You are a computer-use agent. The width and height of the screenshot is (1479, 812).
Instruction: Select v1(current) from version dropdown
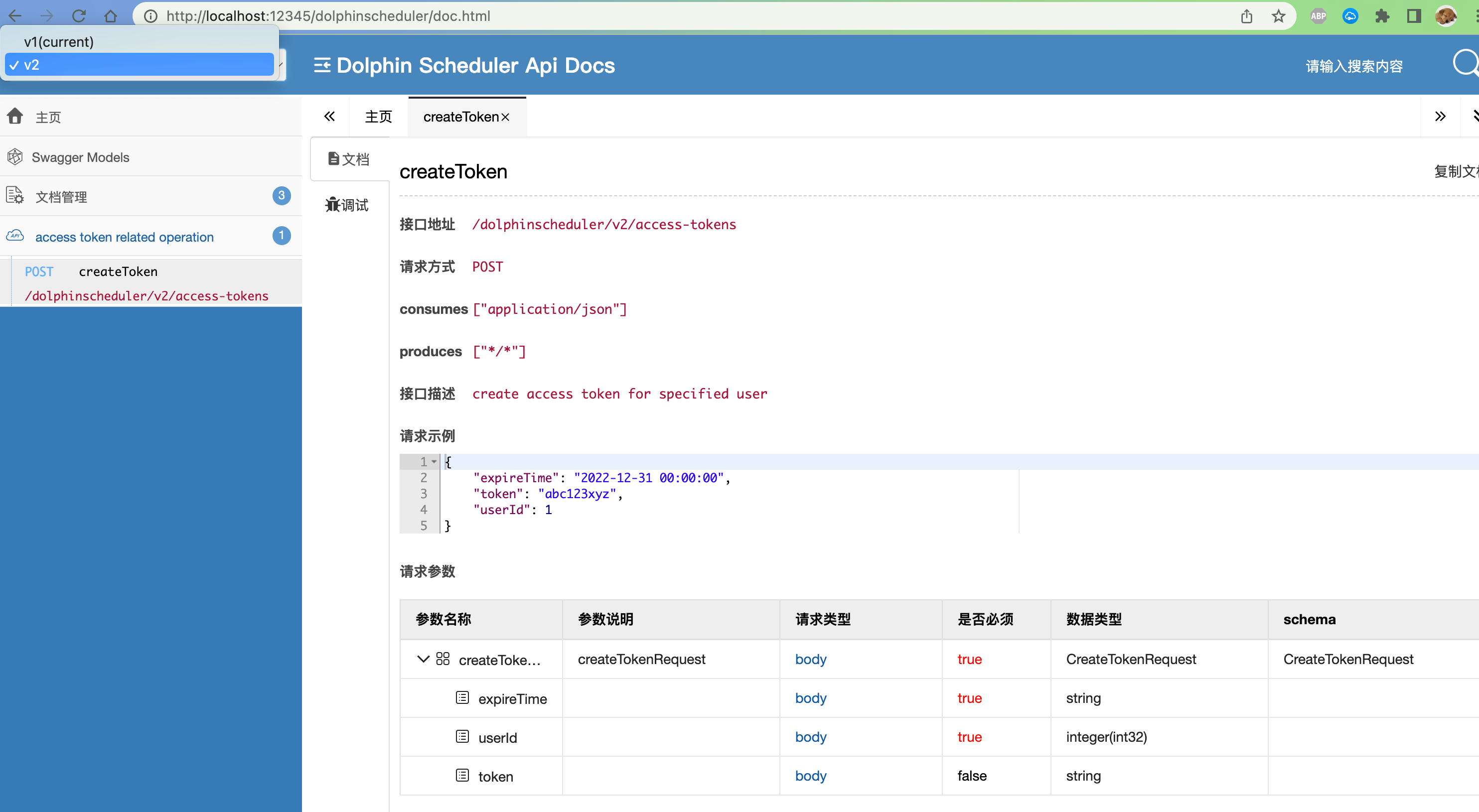click(x=59, y=42)
